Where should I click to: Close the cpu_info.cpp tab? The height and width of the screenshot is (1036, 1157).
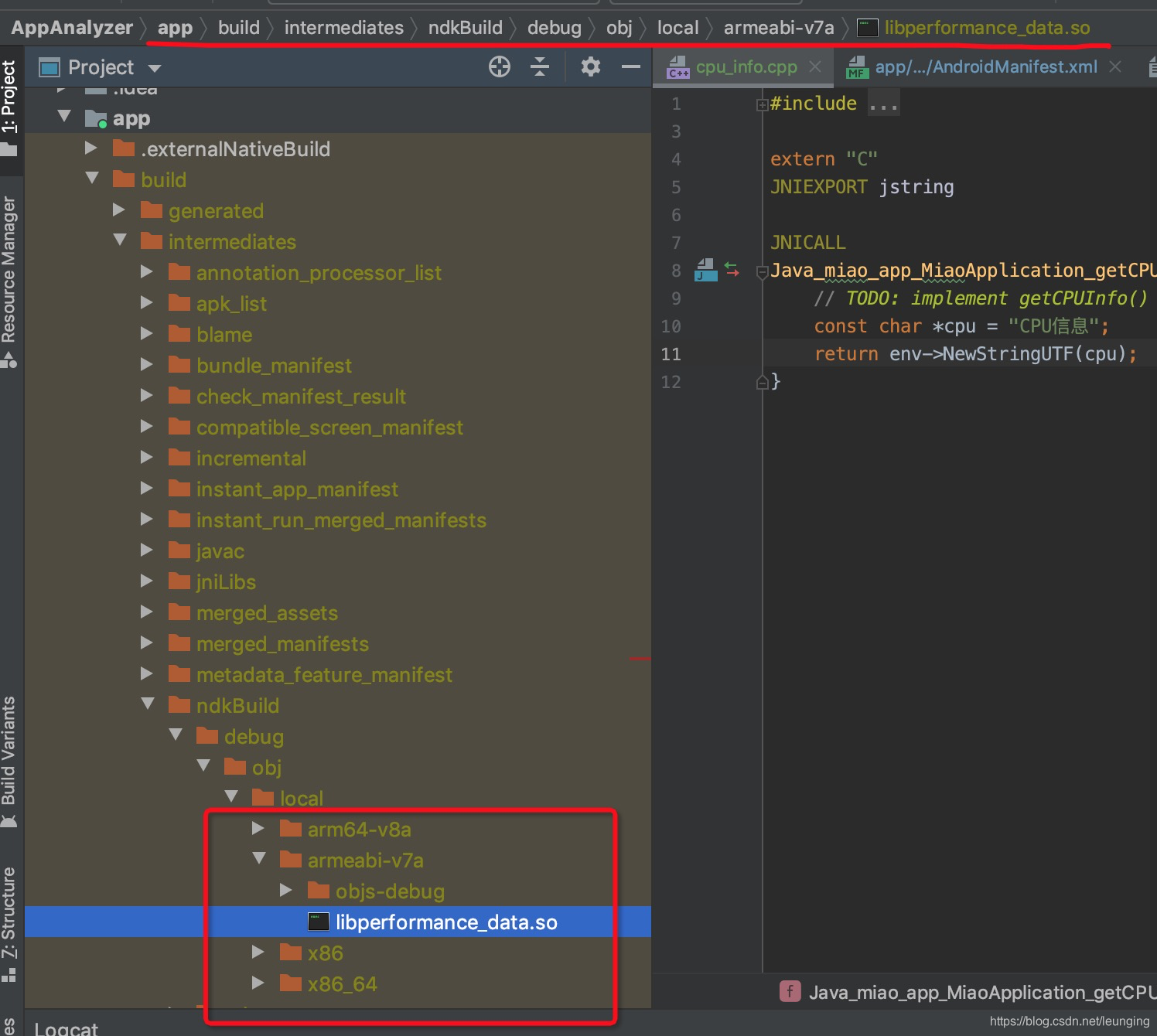pyautogui.click(x=815, y=67)
